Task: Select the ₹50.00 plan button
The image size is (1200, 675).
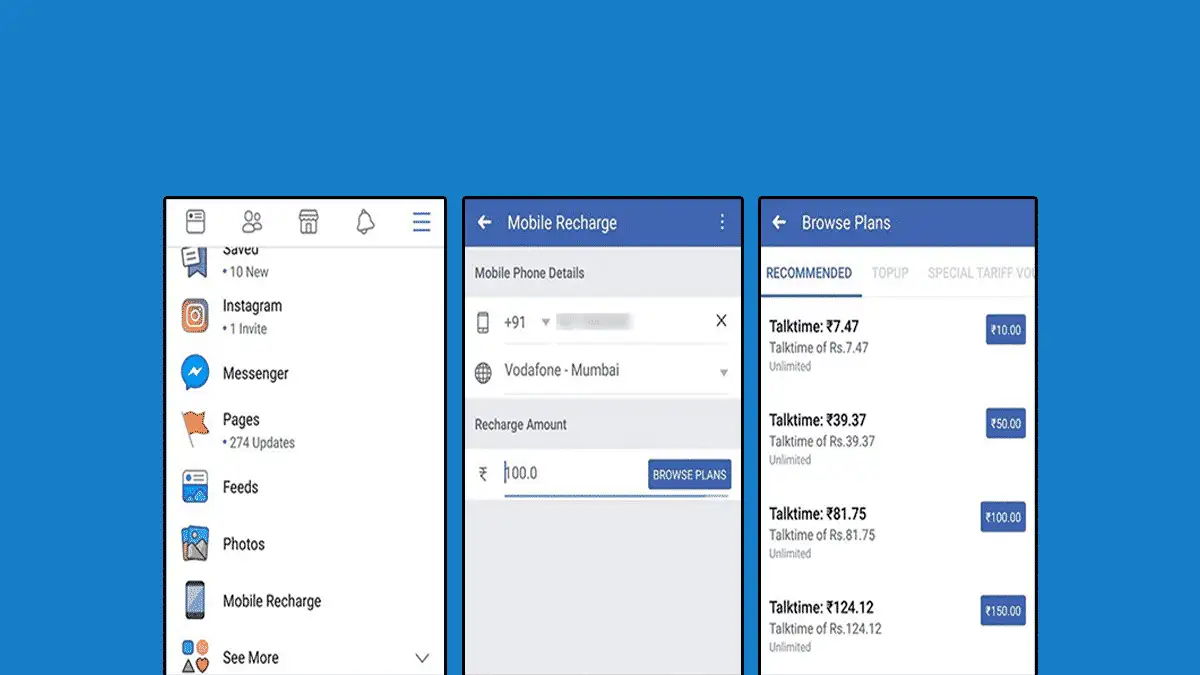Action: click(x=1005, y=424)
